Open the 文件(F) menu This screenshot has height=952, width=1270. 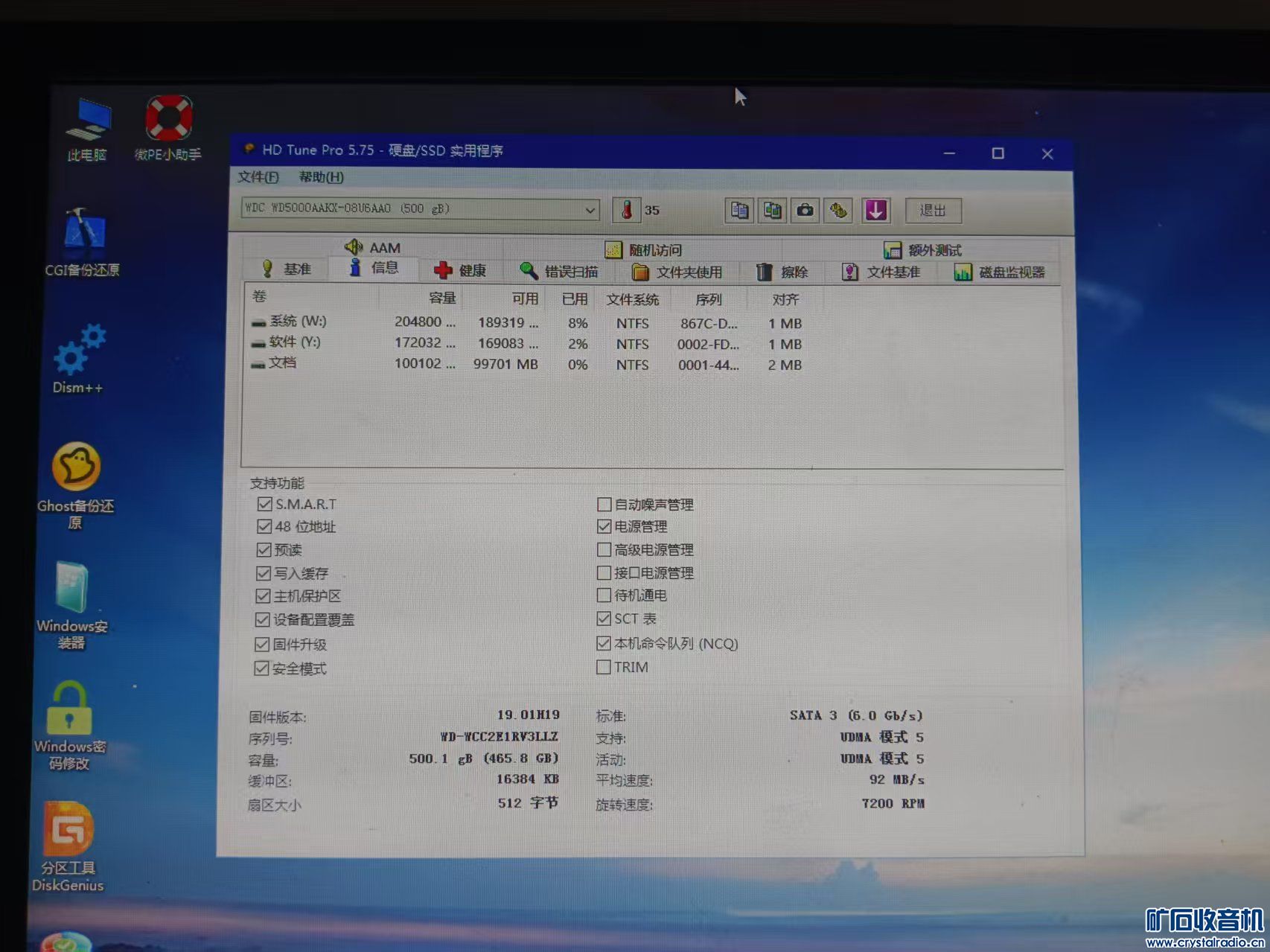click(258, 177)
